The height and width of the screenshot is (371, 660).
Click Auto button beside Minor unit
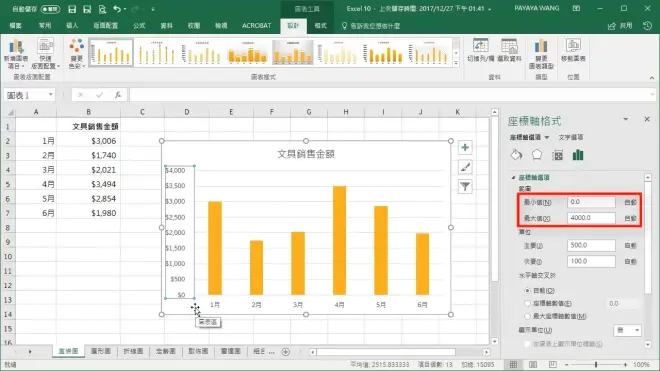point(630,262)
